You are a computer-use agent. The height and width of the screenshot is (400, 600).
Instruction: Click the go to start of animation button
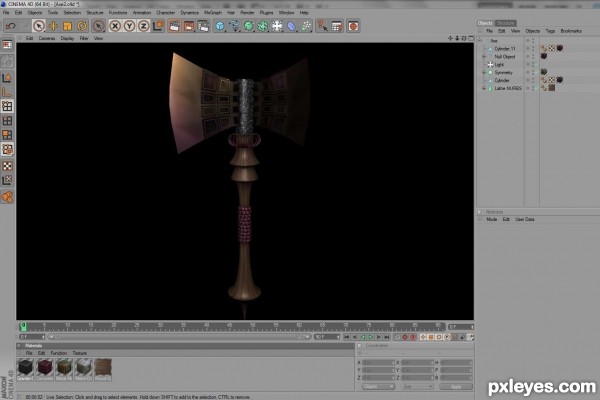pyautogui.click(x=347, y=337)
